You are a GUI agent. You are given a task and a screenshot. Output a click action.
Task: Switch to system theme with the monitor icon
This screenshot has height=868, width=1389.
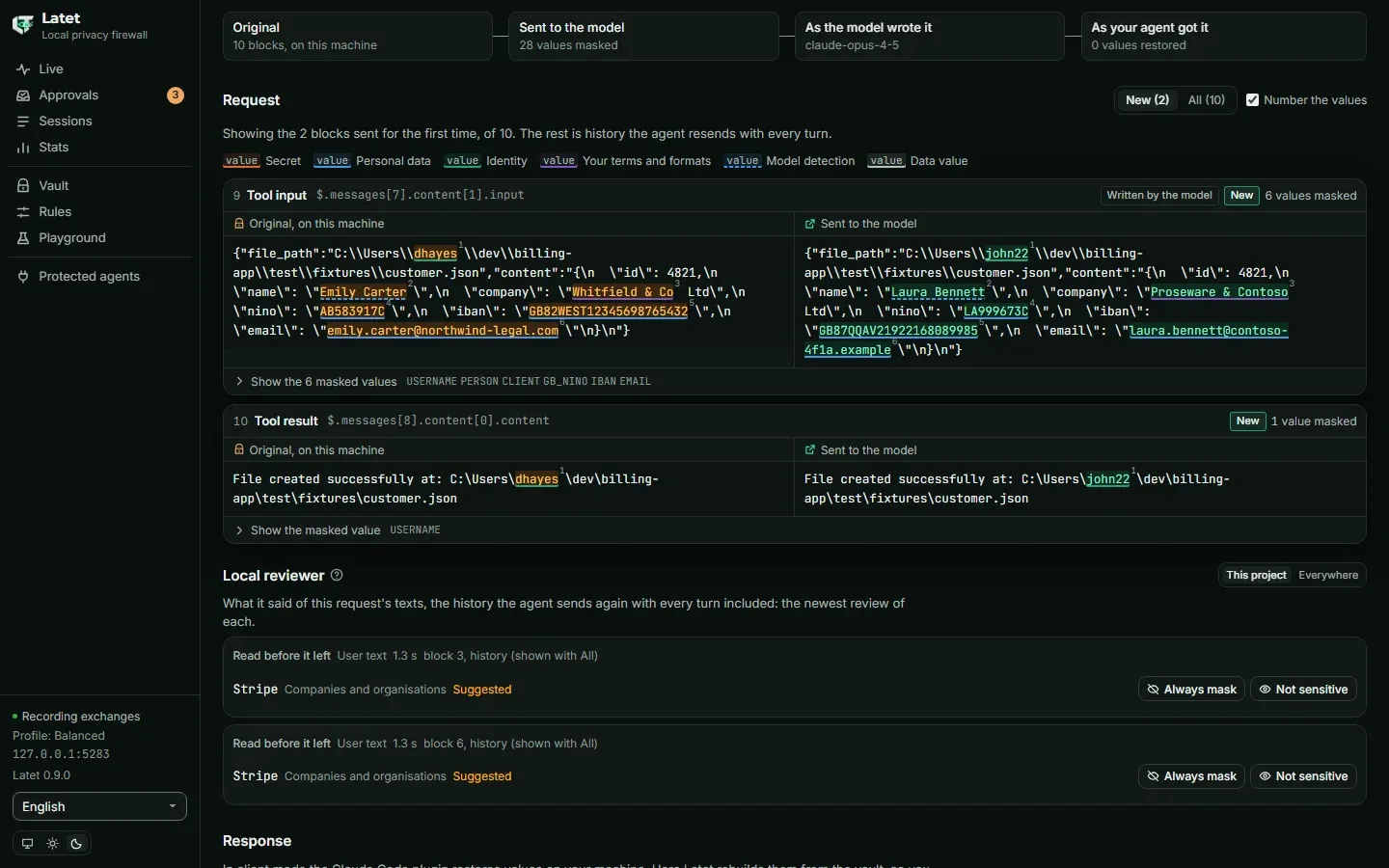(x=27, y=844)
